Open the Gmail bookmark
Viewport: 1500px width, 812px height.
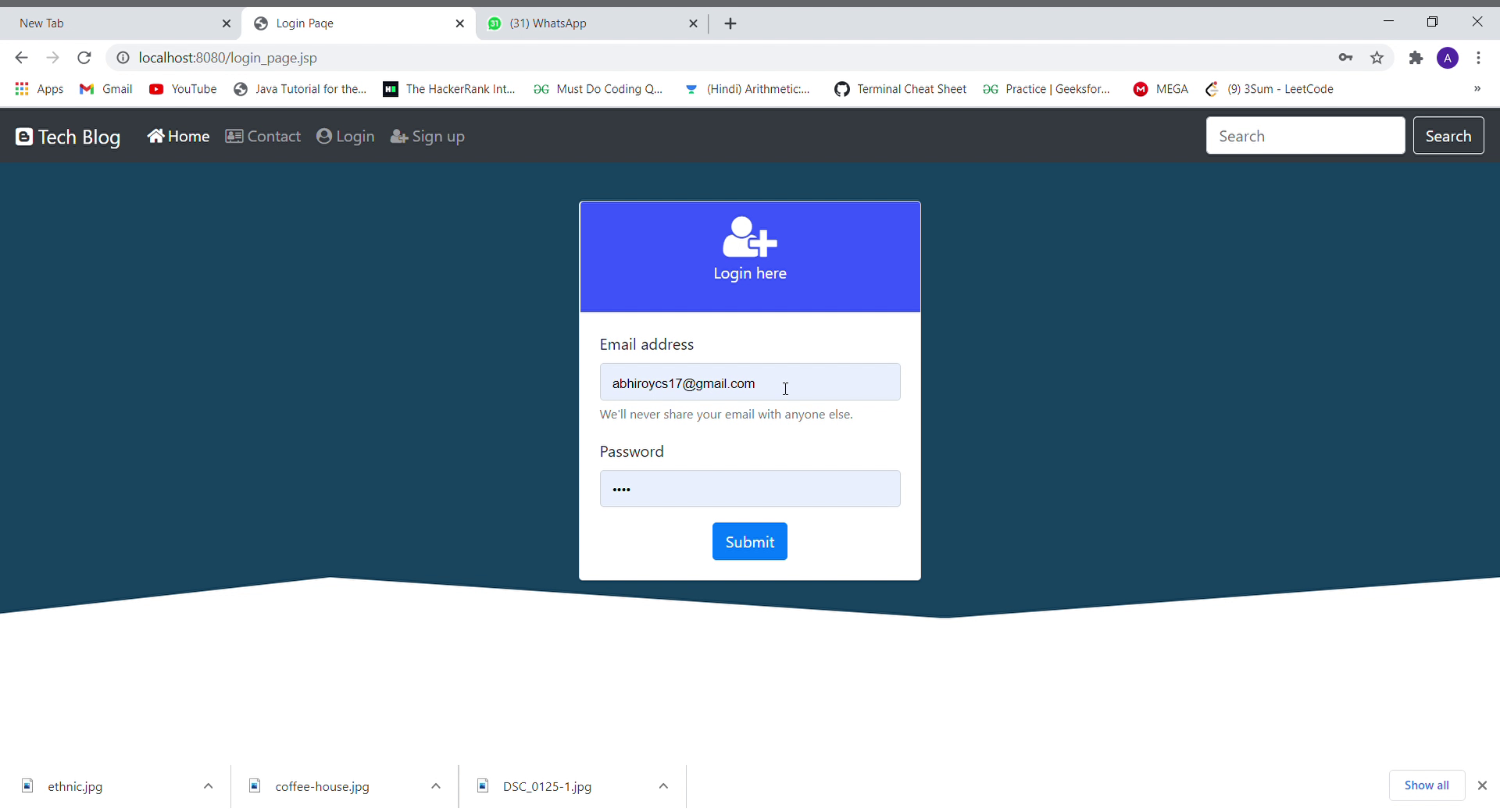click(105, 89)
